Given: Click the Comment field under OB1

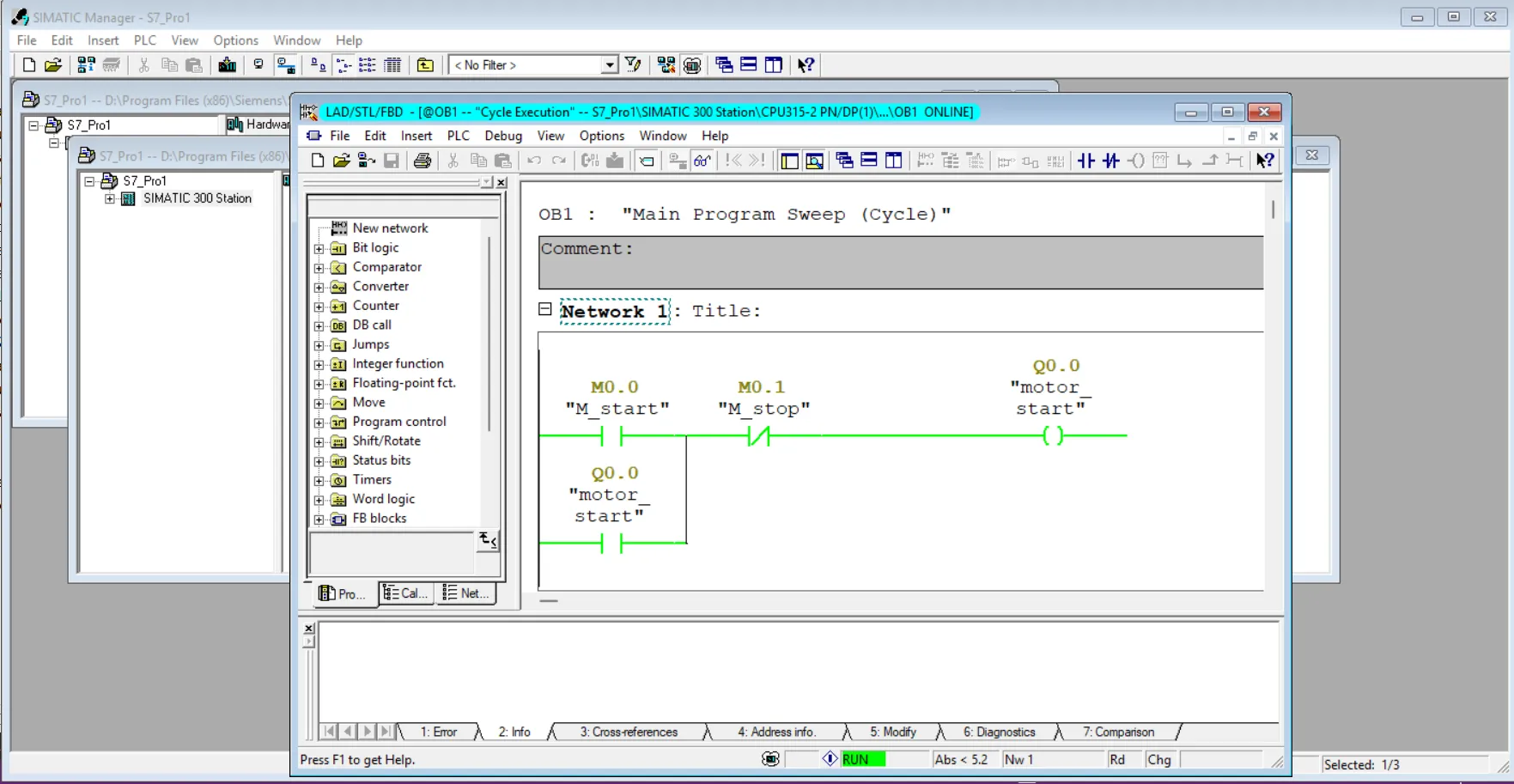Looking at the screenshot, I should pyautogui.click(x=901, y=263).
